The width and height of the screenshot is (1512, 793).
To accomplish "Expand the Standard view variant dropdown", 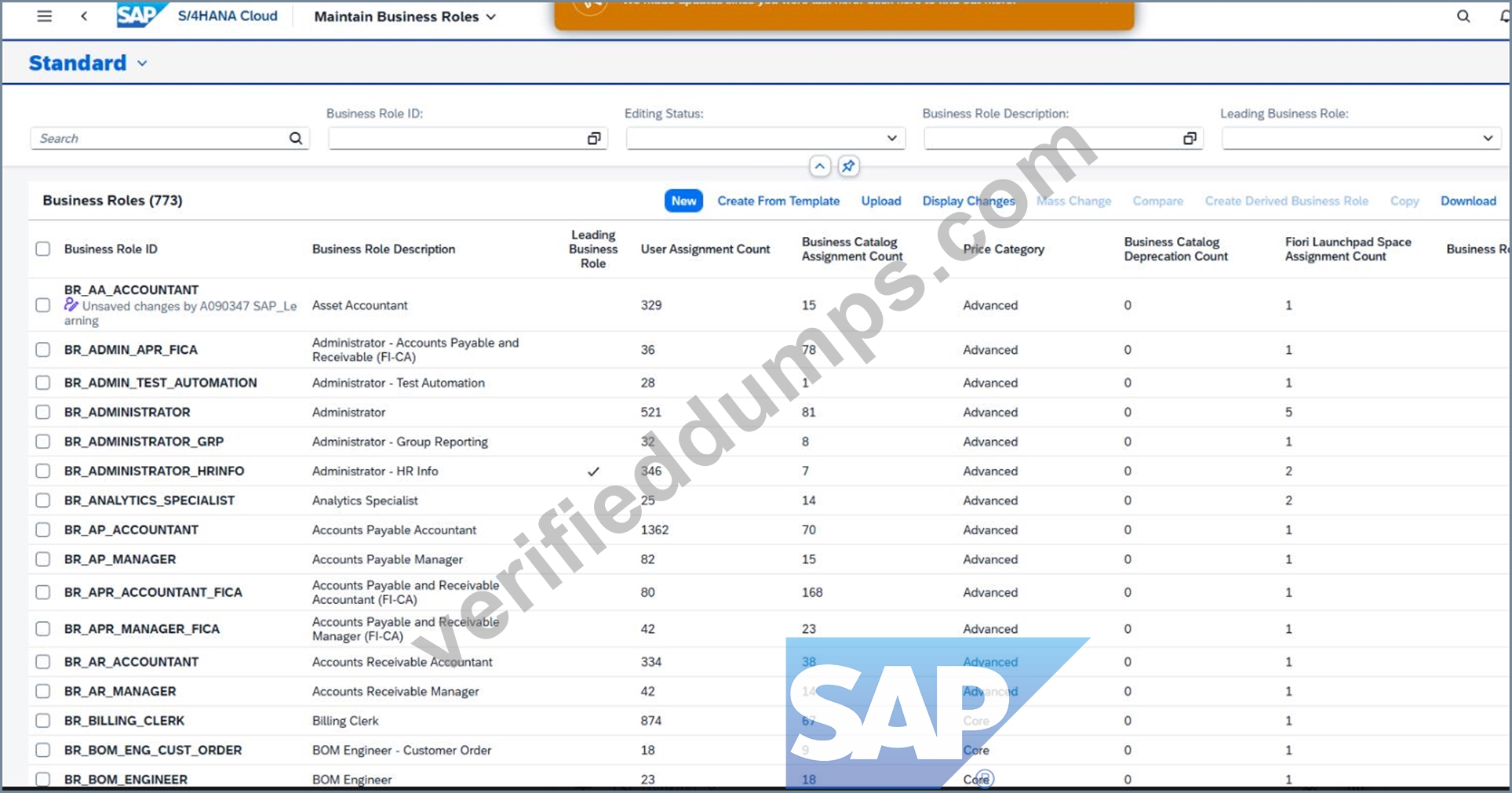I will point(142,64).
